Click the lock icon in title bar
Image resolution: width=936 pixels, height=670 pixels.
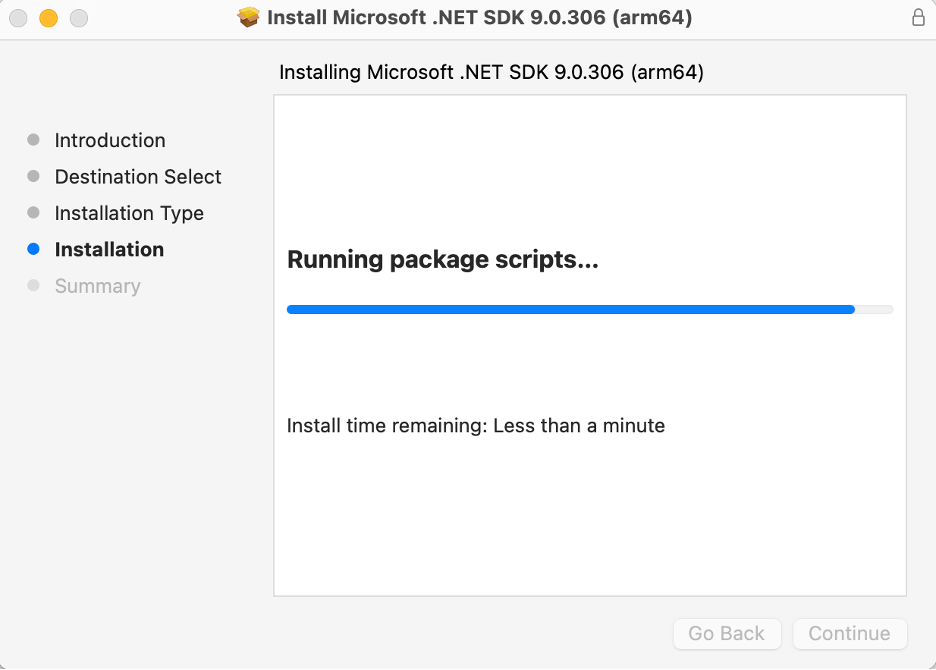point(918,17)
